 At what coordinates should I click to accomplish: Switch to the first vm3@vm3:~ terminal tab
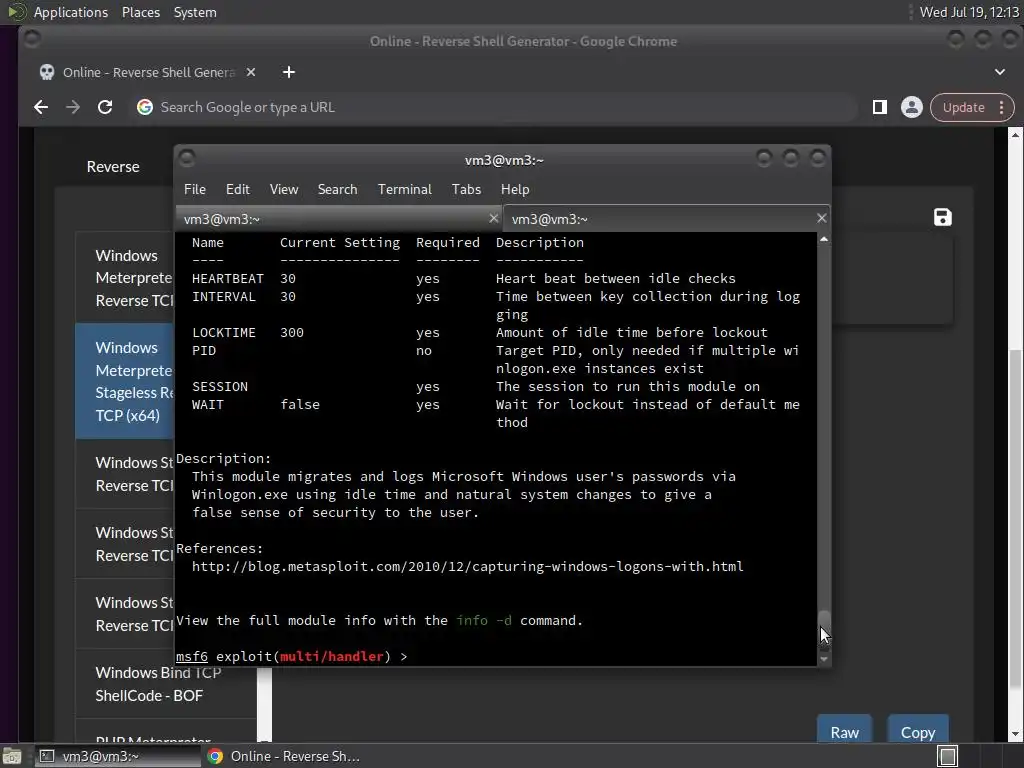click(332, 219)
